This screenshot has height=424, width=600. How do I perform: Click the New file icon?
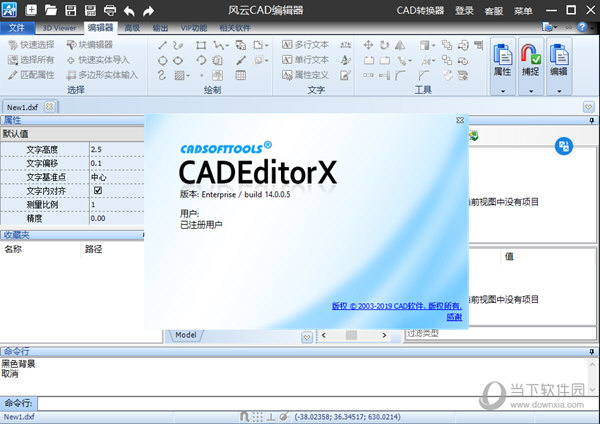coord(31,10)
